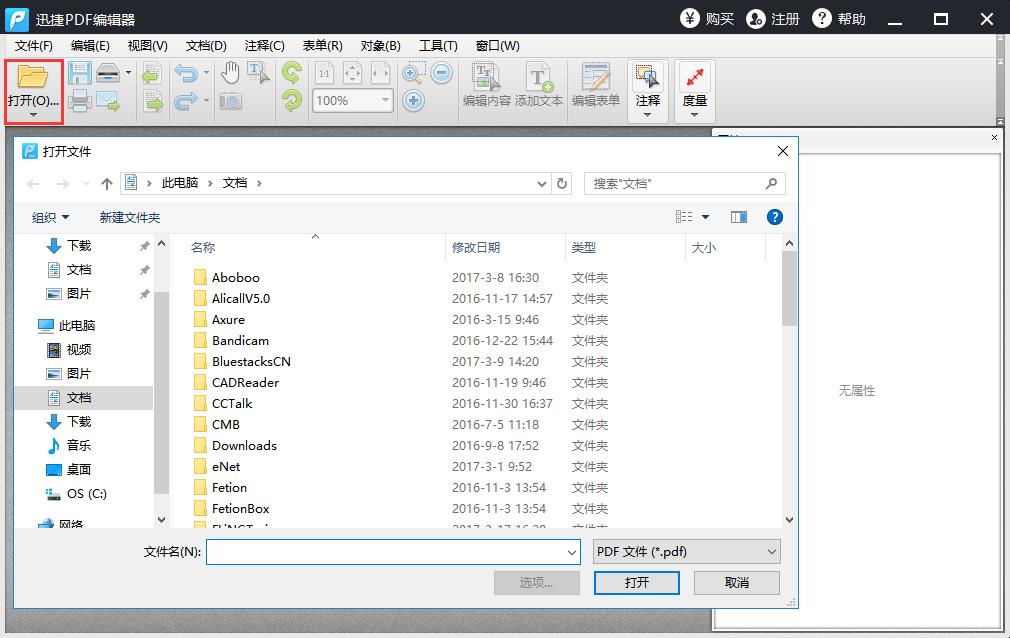Expand the 组织 organize dropdown

50,217
